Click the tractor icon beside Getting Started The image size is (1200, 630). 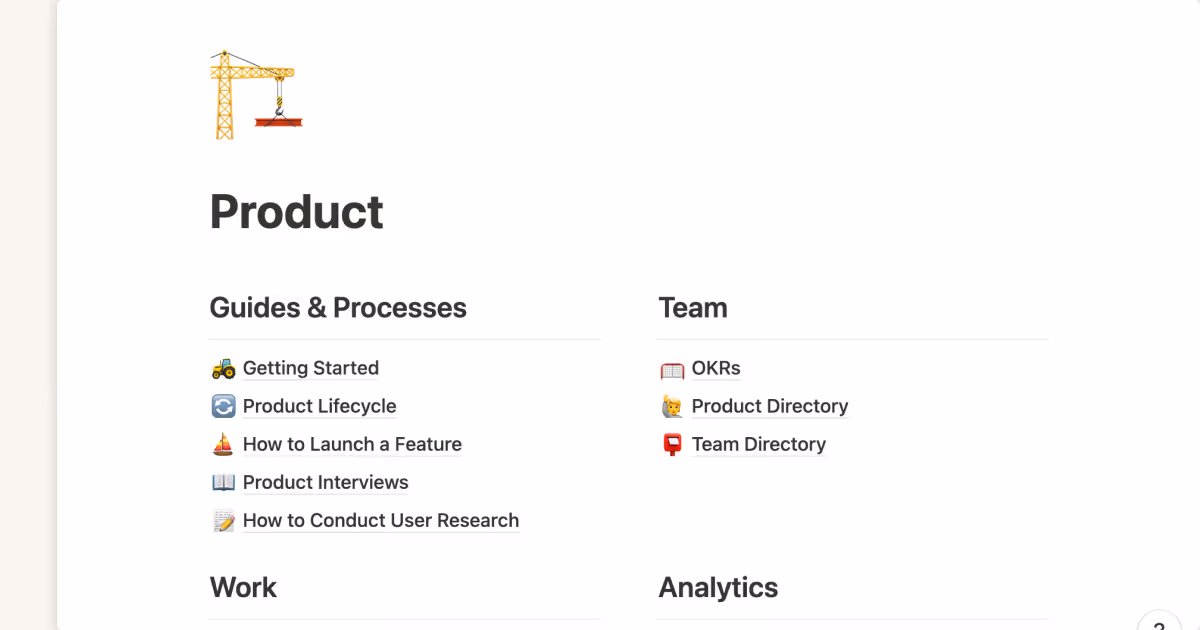click(x=223, y=368)
